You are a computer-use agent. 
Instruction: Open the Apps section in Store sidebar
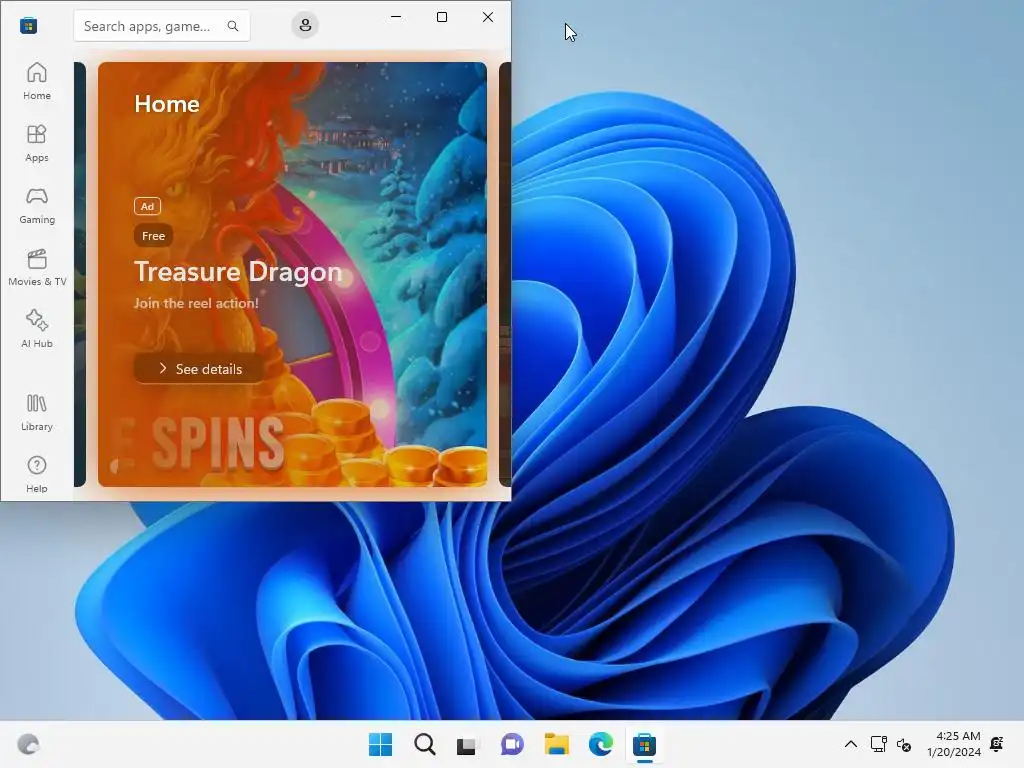[37, 144]
